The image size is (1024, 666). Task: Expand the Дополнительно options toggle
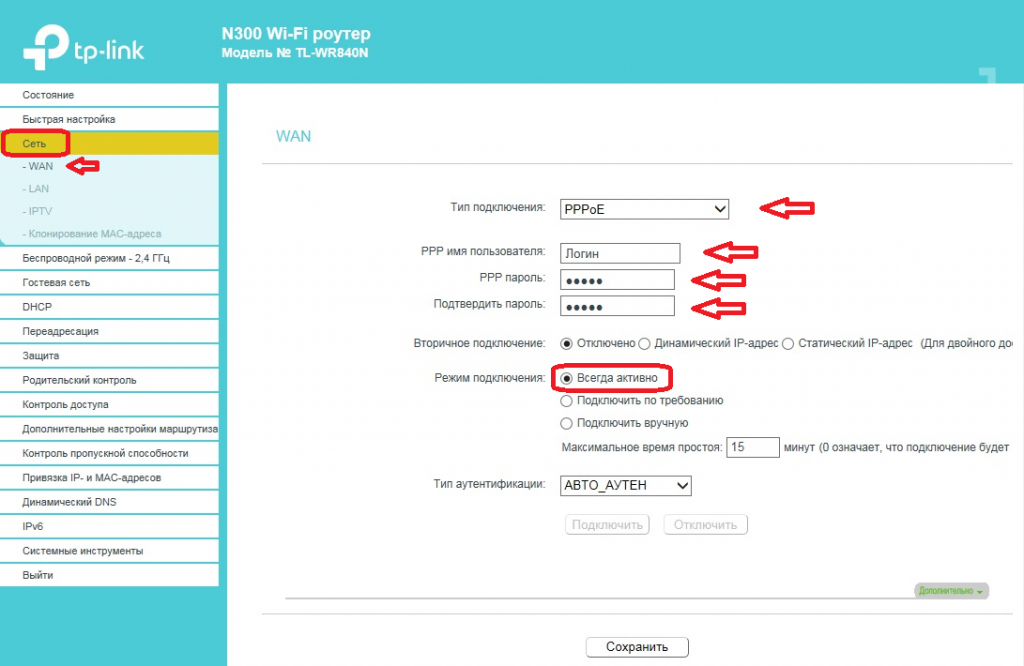(951, 591)
